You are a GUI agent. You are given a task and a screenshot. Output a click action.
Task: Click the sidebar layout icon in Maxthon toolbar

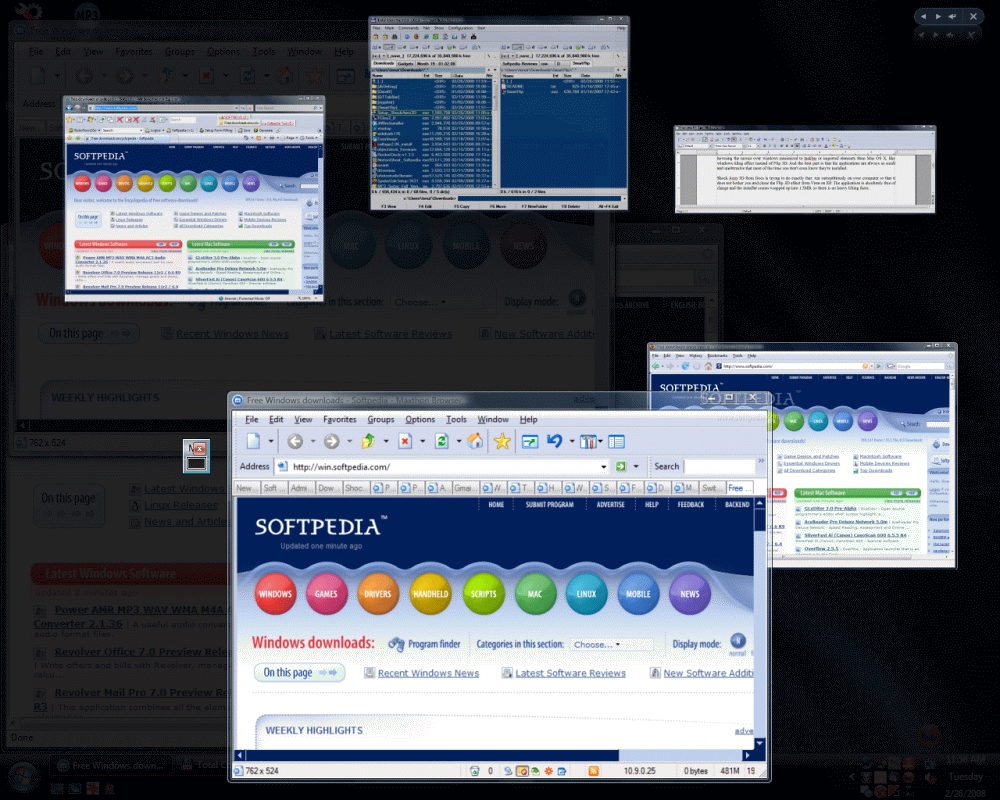pyautogui.click(x=616, y=441)
